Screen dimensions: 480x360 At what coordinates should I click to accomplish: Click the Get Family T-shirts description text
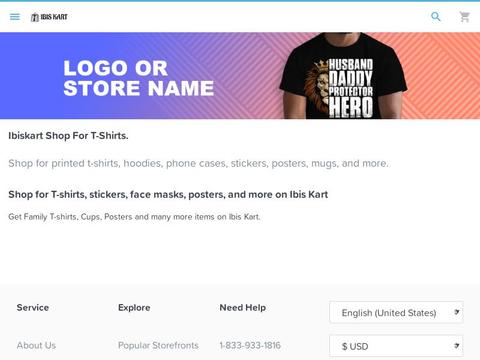point(134,217)
